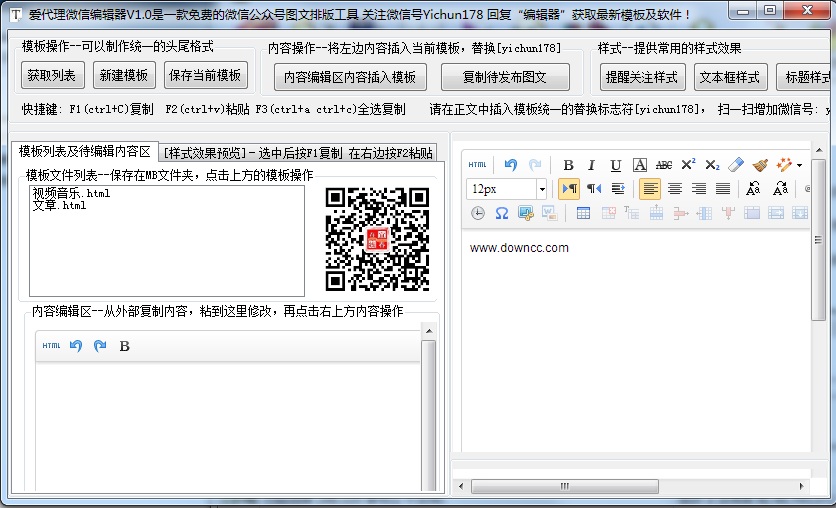Click HTML source icon in right editor
Viewport: 836px width, 508px height.
[477, 165]
